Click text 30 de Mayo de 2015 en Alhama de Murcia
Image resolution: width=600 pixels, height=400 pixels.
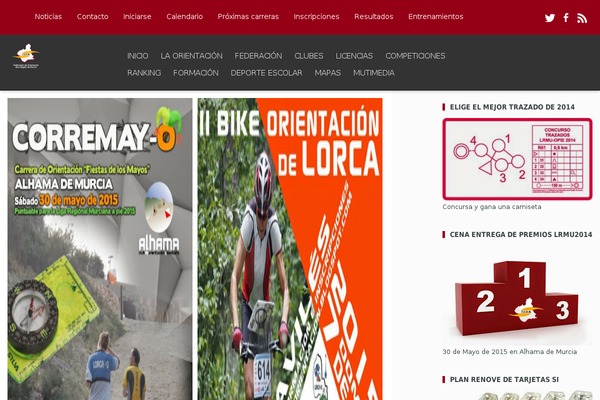510,352
